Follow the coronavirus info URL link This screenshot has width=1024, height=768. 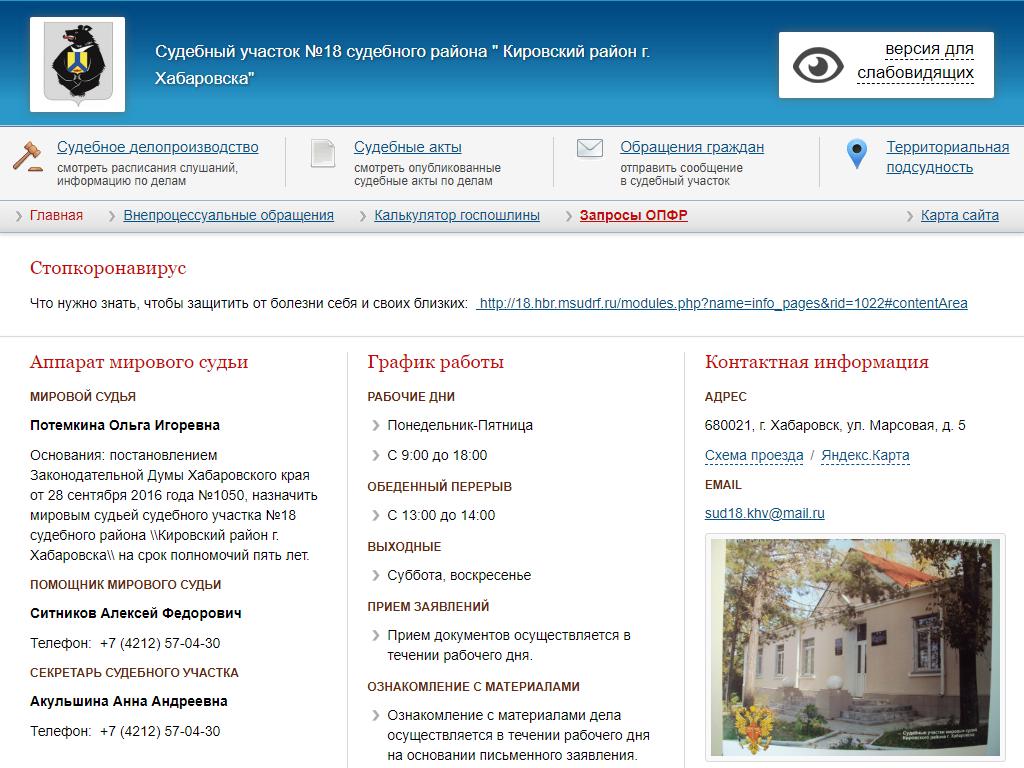722,303
